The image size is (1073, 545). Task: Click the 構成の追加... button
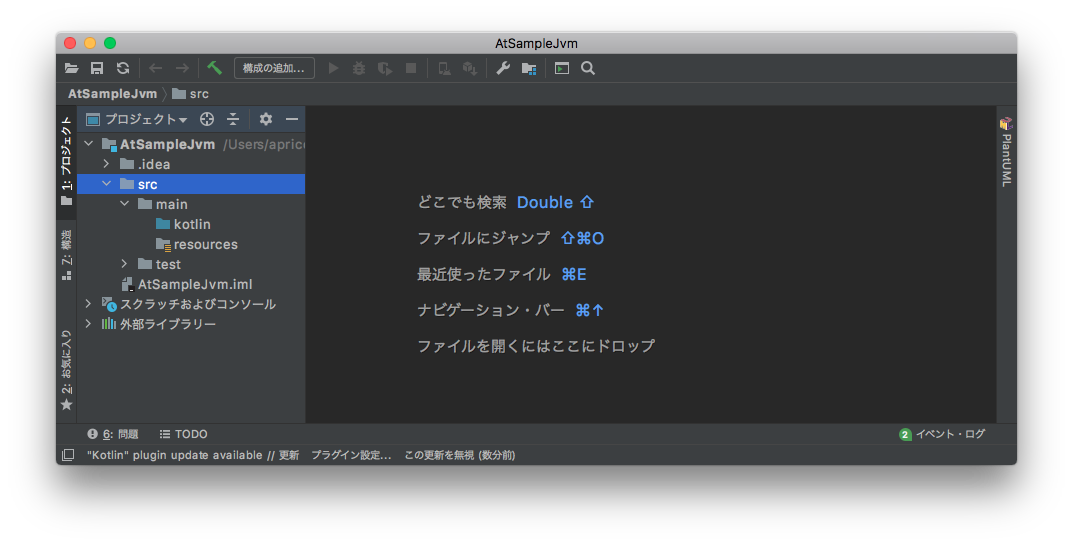(x=274, y=68)
